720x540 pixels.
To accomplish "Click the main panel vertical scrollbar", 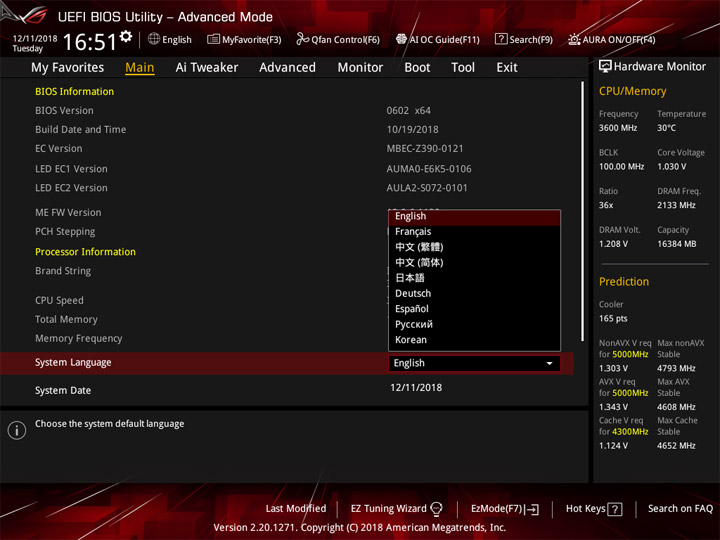I will [x=583, y=211].
